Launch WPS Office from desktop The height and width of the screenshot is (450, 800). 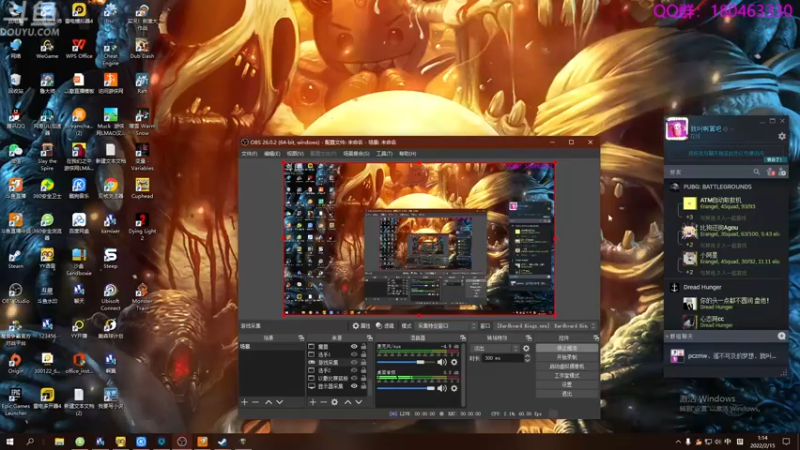pos(79,49)
